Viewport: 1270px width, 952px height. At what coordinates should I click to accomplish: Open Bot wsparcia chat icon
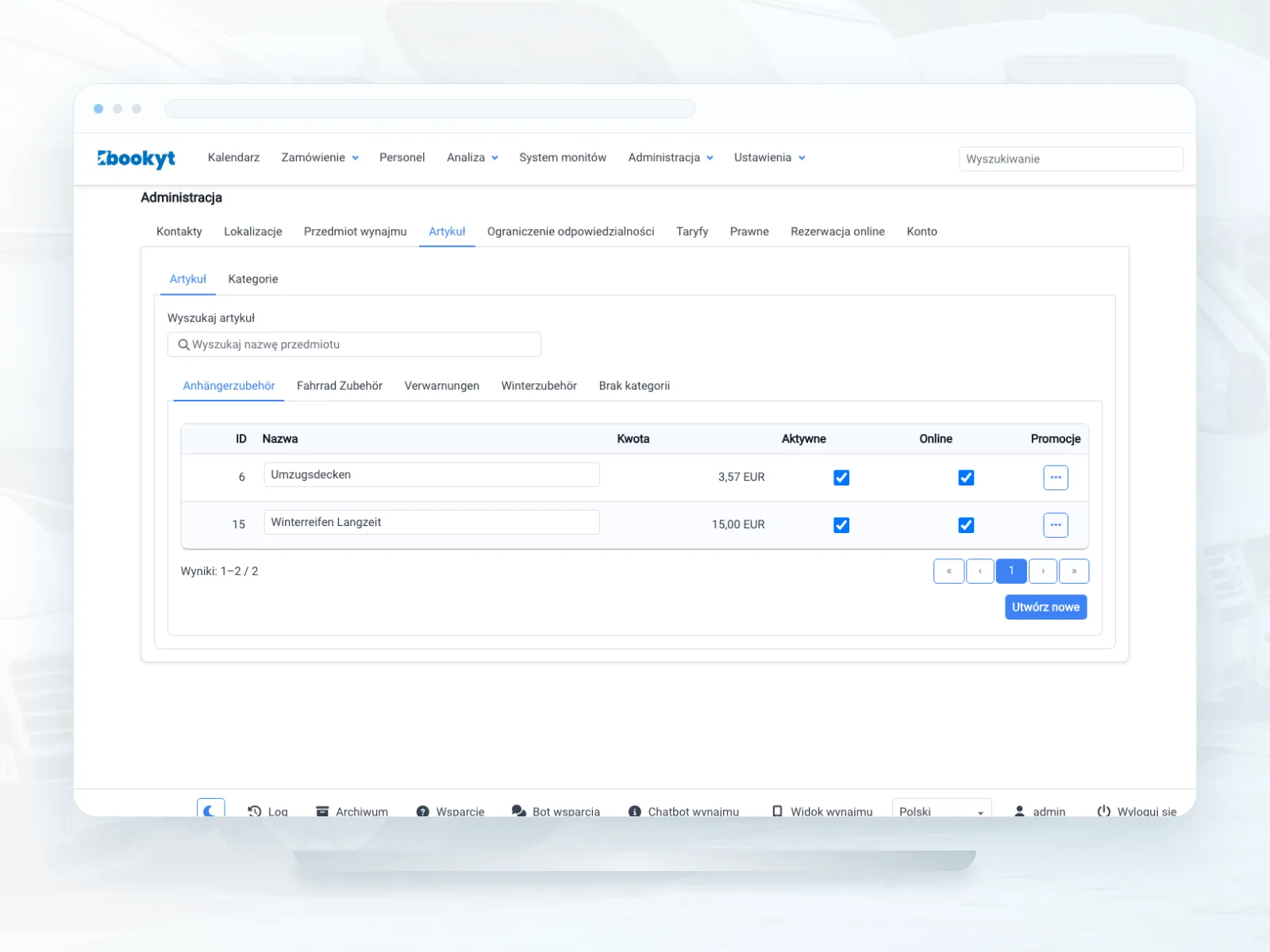(x=519, y=811)
